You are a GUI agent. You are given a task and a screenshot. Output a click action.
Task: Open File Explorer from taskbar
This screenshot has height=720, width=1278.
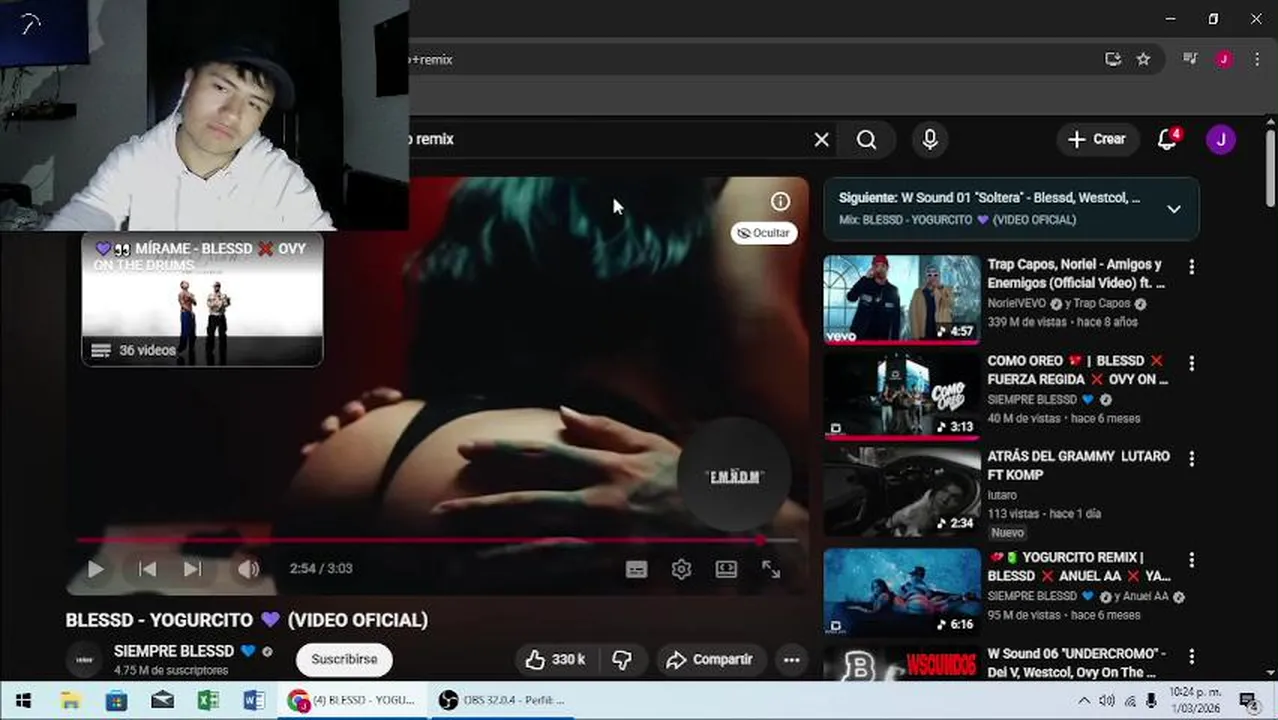click(70, 701)
